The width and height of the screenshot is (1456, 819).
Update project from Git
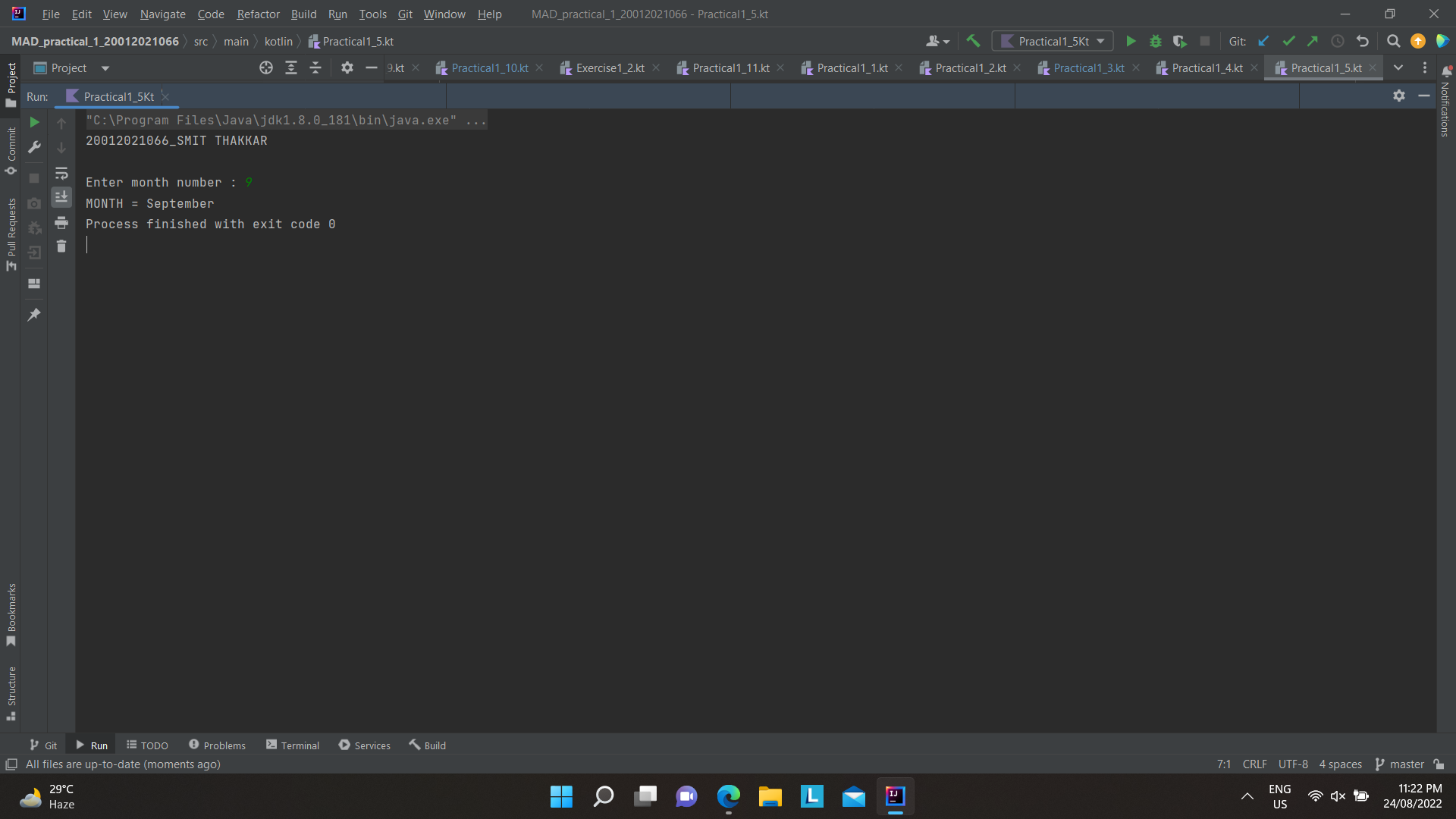[1264, 41]
